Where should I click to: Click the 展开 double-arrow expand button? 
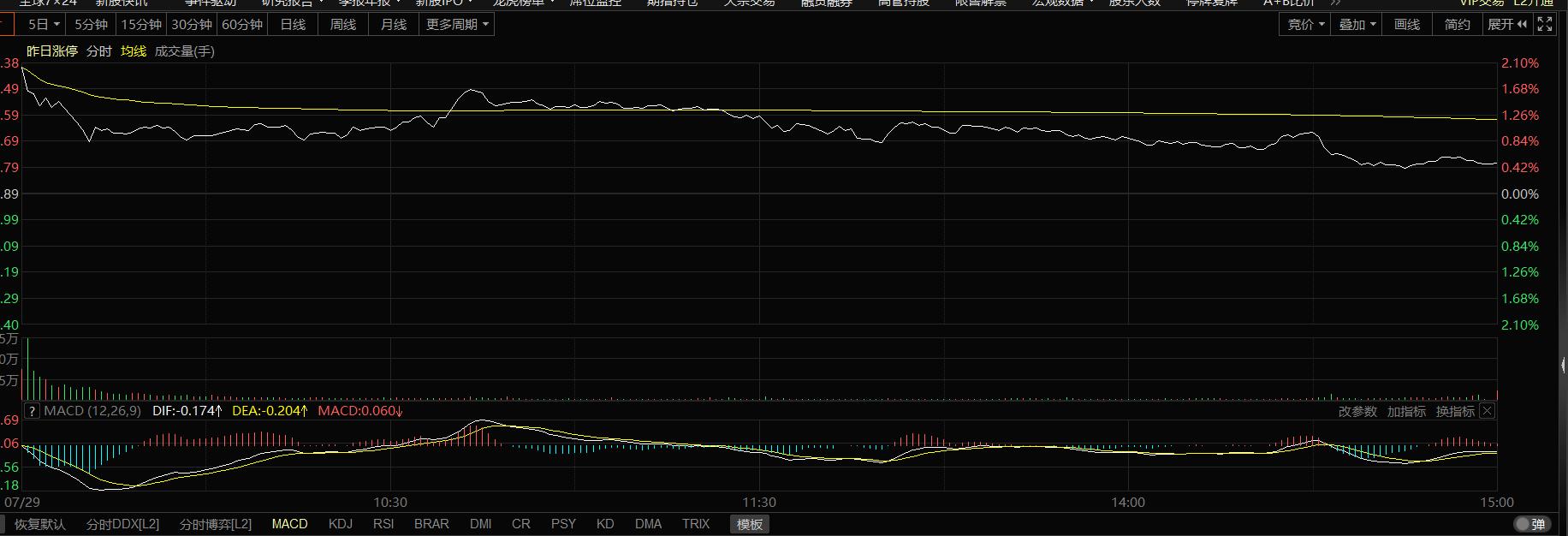pyautogui.click(x=1506, y=25)
